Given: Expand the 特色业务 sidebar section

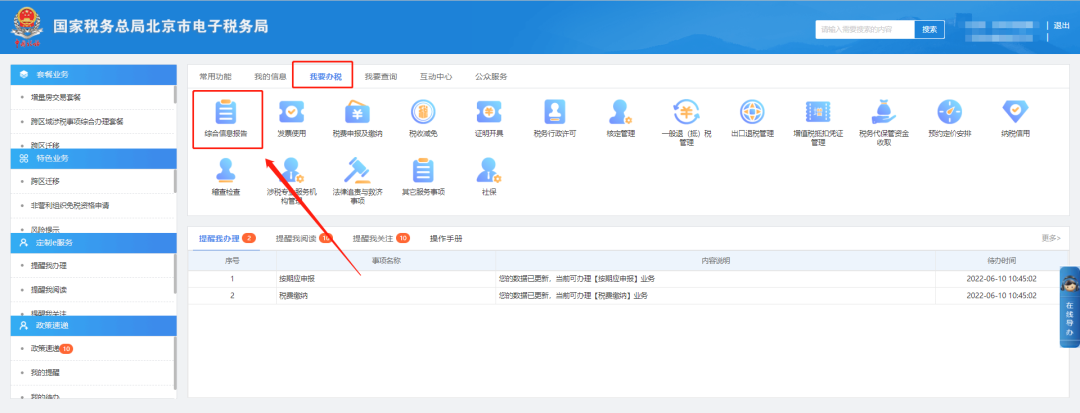Looking at the screenshot, I should coord(93,158).
